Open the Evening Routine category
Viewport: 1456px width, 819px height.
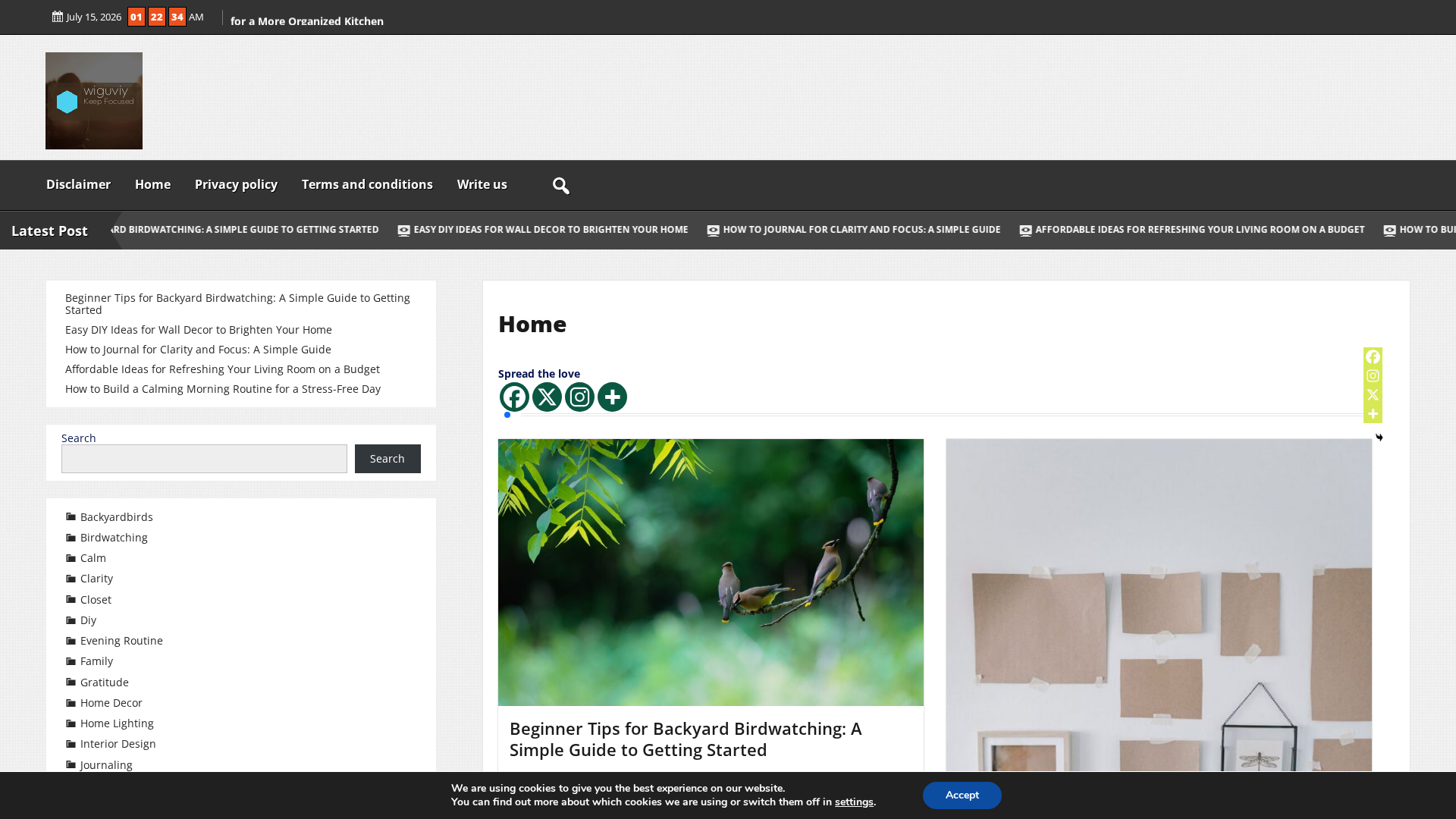121,641
